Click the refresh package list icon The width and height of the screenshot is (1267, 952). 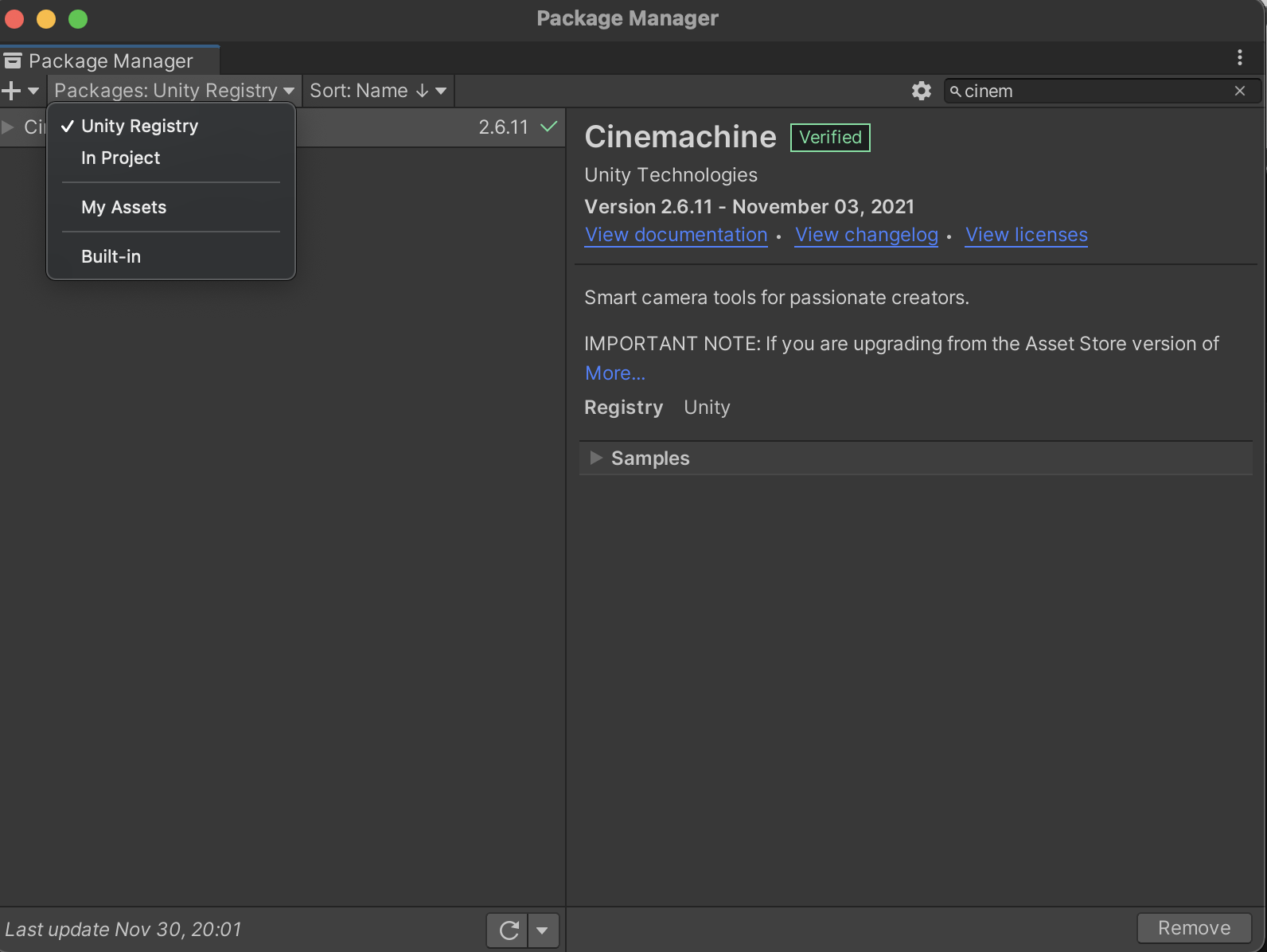pos(509,930)
